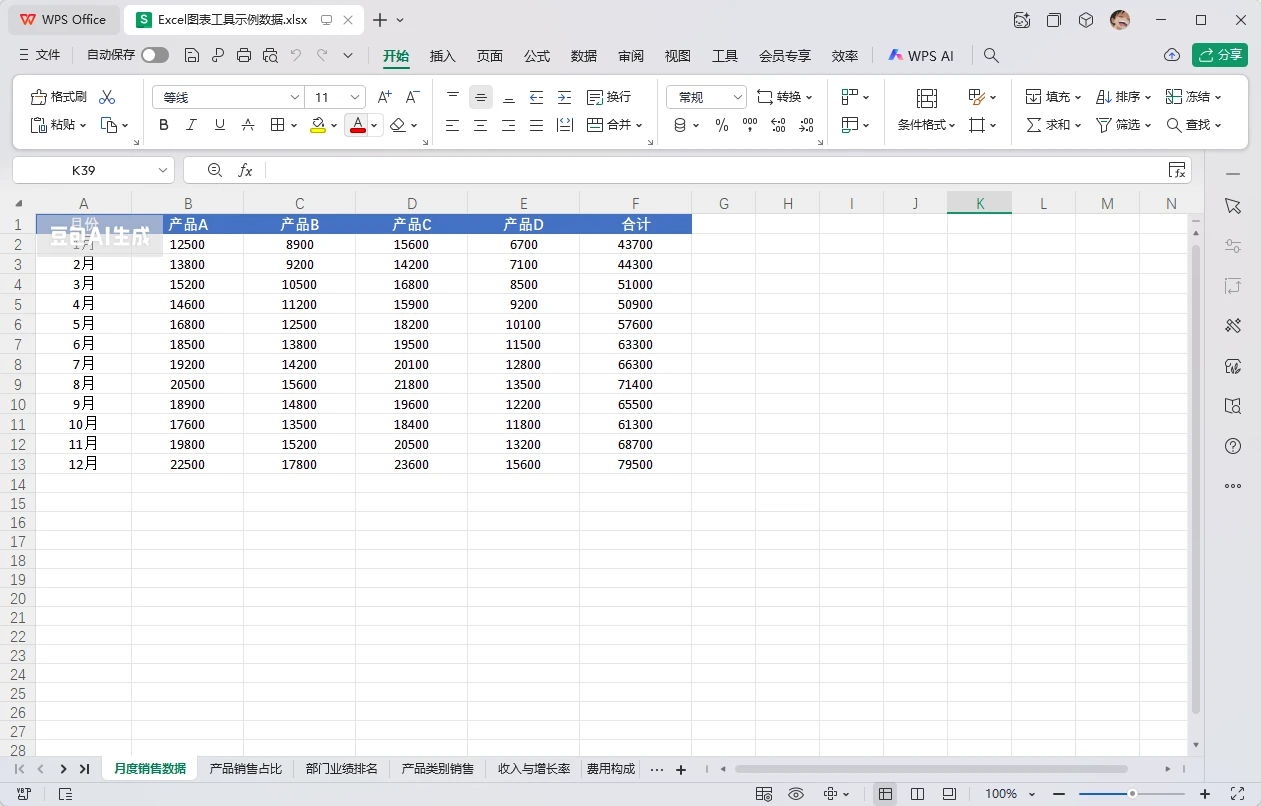Toggle middle vertical alignment
This screenshot has width=1261, height=806.
tap(481, 97)
